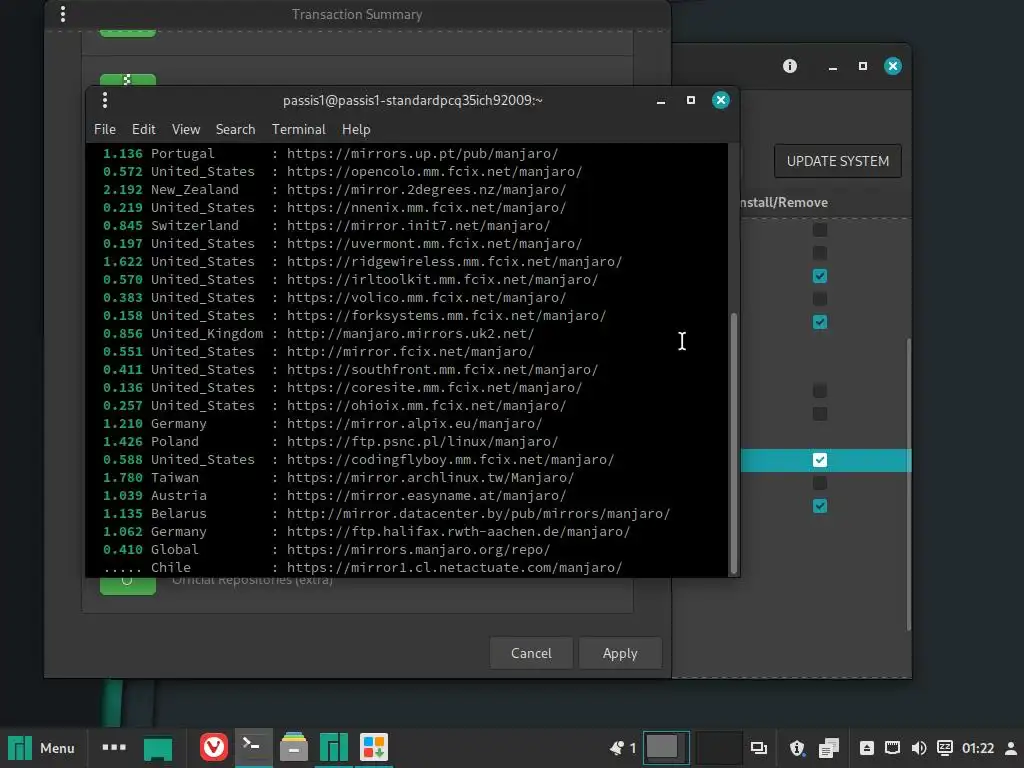Click the volume speaker icon
The width and height of the screenshot is (1024, 768).
[x=918, y=748]
